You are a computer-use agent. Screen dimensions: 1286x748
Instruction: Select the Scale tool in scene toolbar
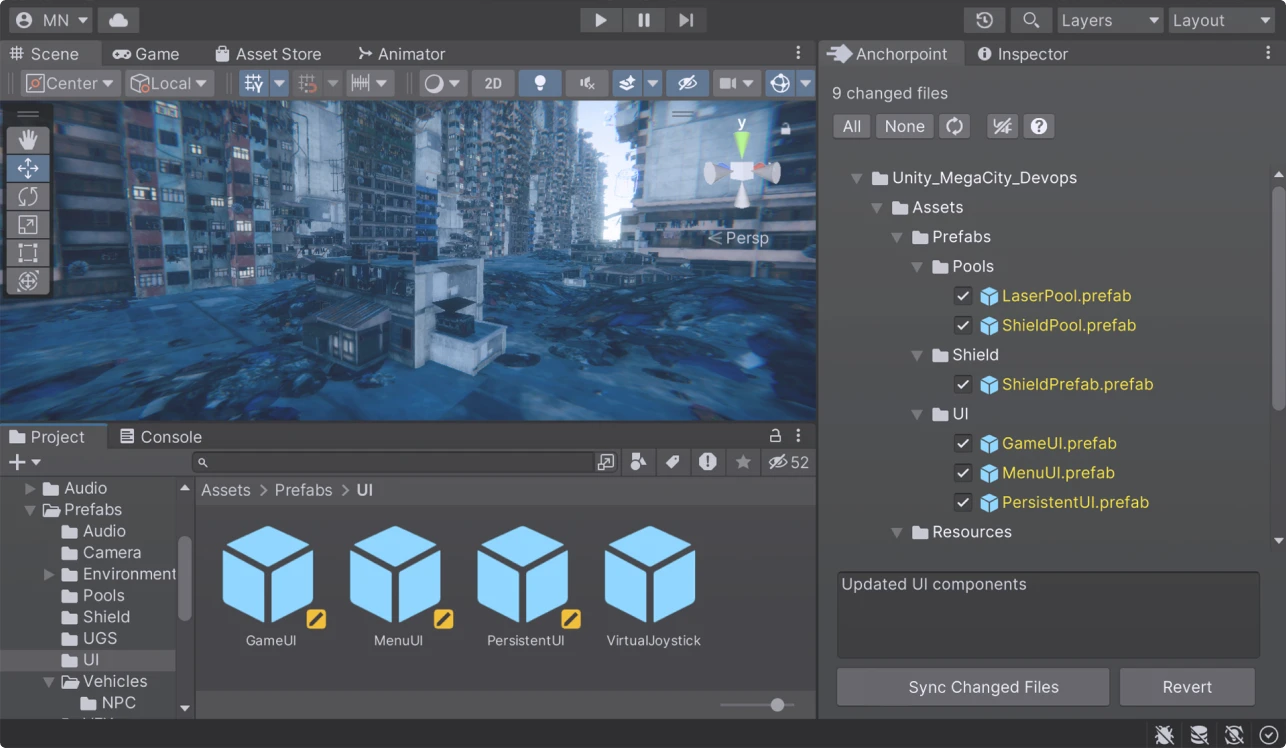(28, 225)
